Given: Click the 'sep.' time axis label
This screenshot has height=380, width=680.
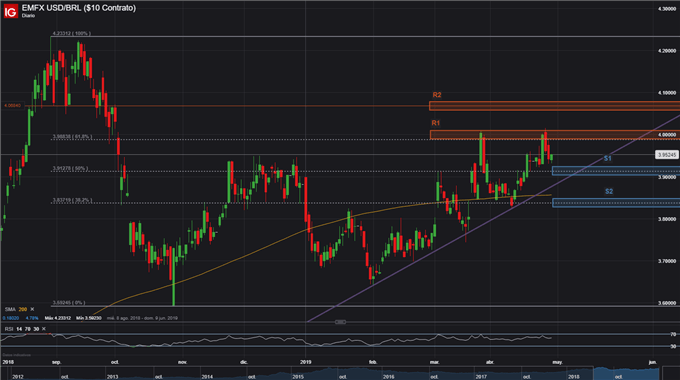Looking at the screenshot, I should point(56,362).
